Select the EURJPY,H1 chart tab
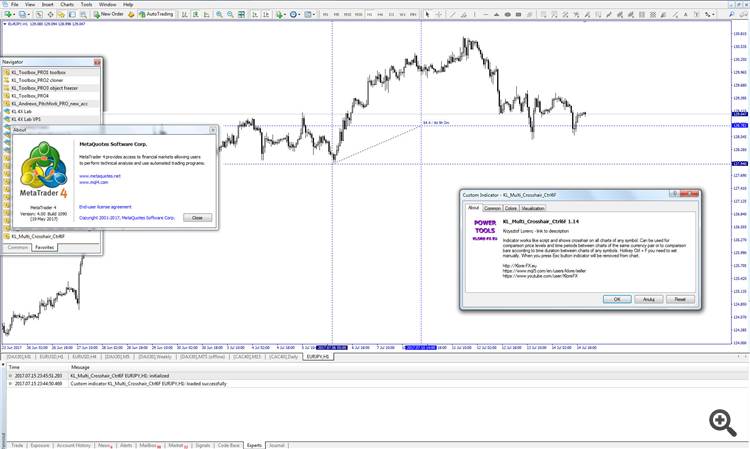750x449 pixels. coord(318,357)
